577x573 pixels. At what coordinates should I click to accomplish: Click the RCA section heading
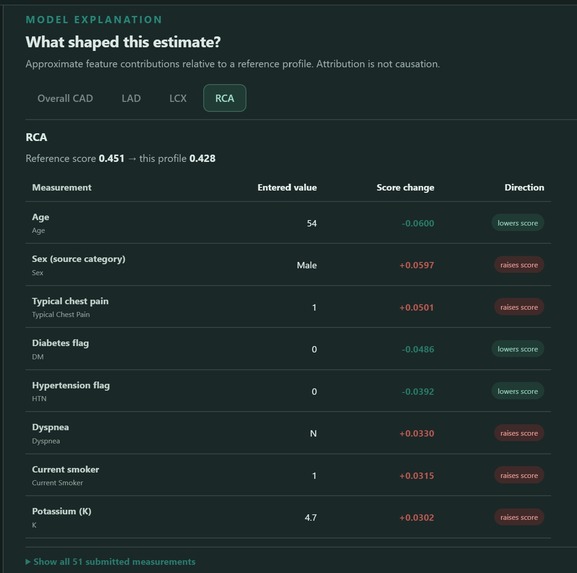[x=36, y=137]
